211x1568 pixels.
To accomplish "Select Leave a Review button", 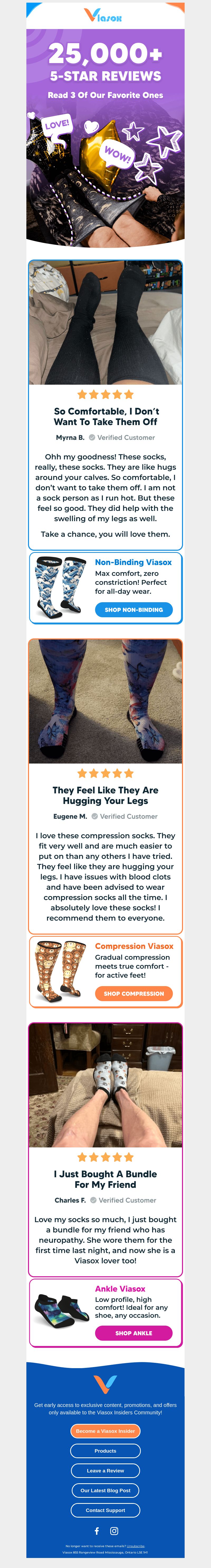I will tap(105, 1471).
